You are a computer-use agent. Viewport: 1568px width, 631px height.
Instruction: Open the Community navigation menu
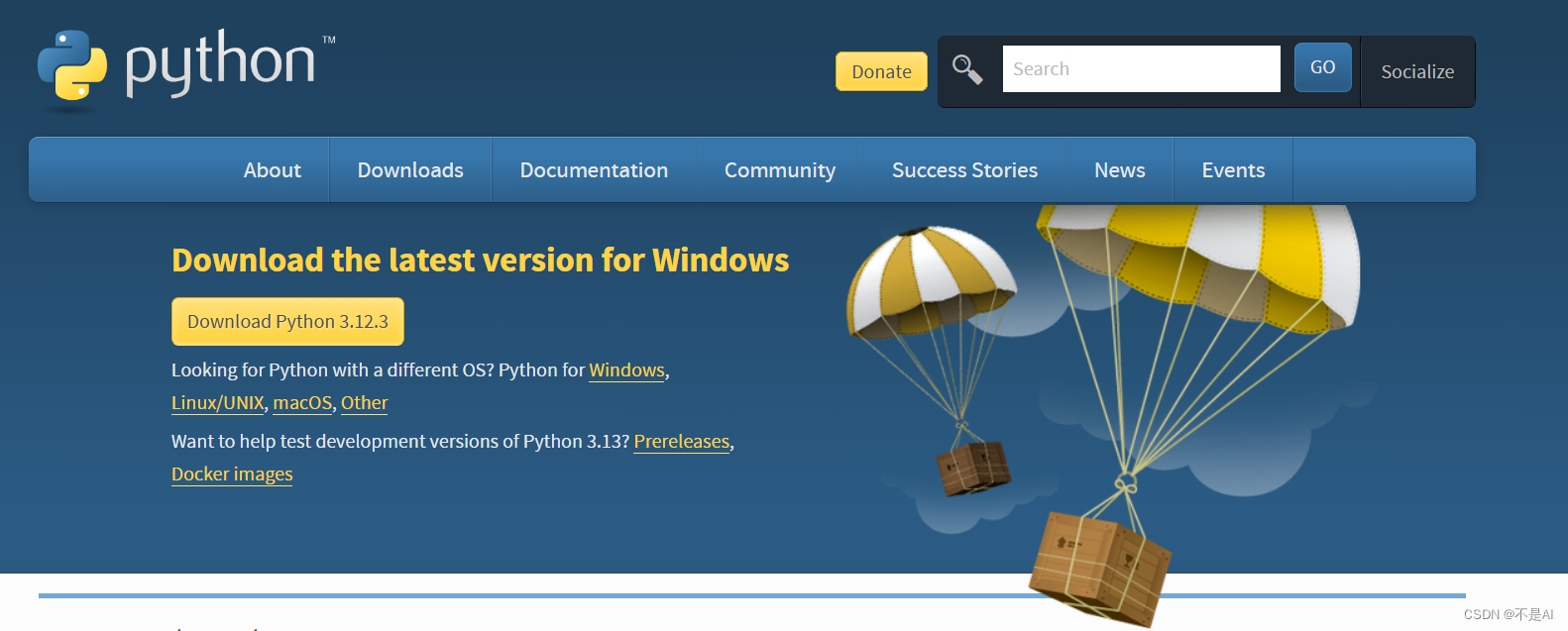[x=780, y=170]
